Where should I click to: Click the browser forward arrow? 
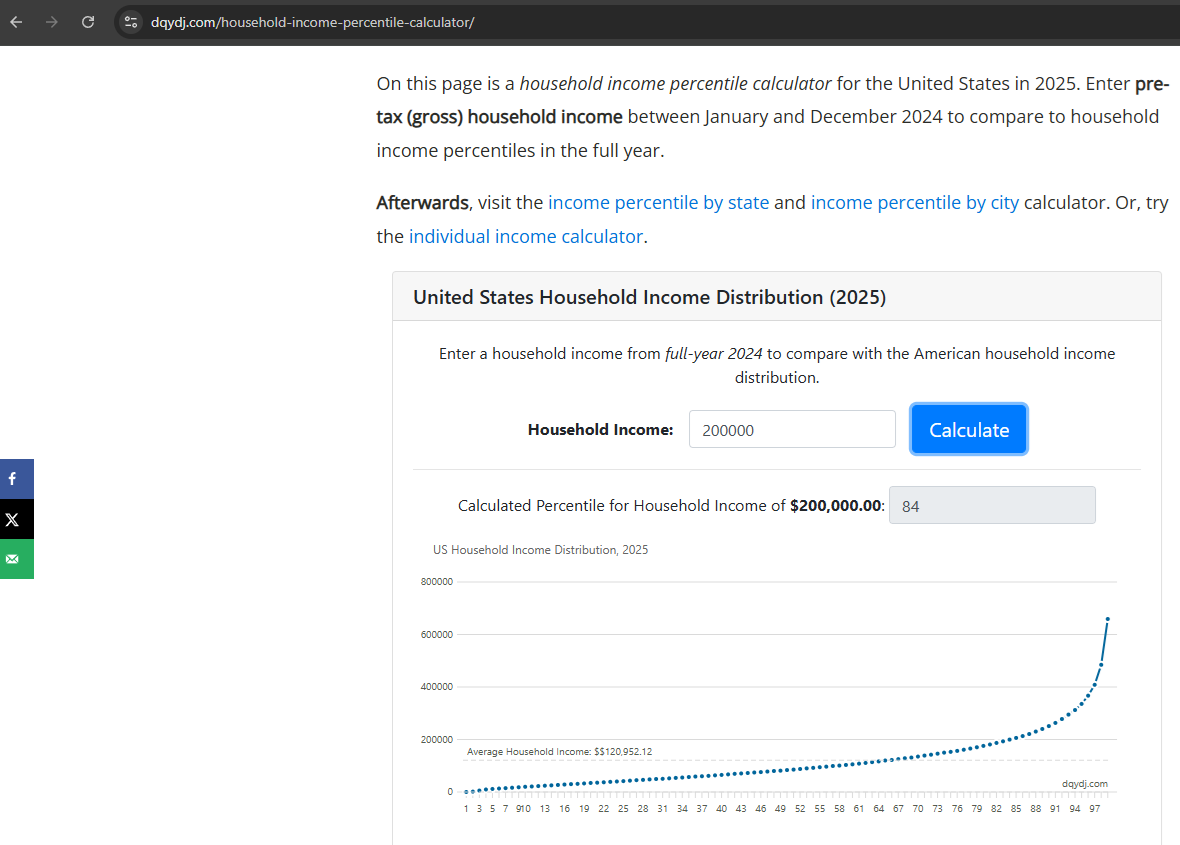click(51, 22)
